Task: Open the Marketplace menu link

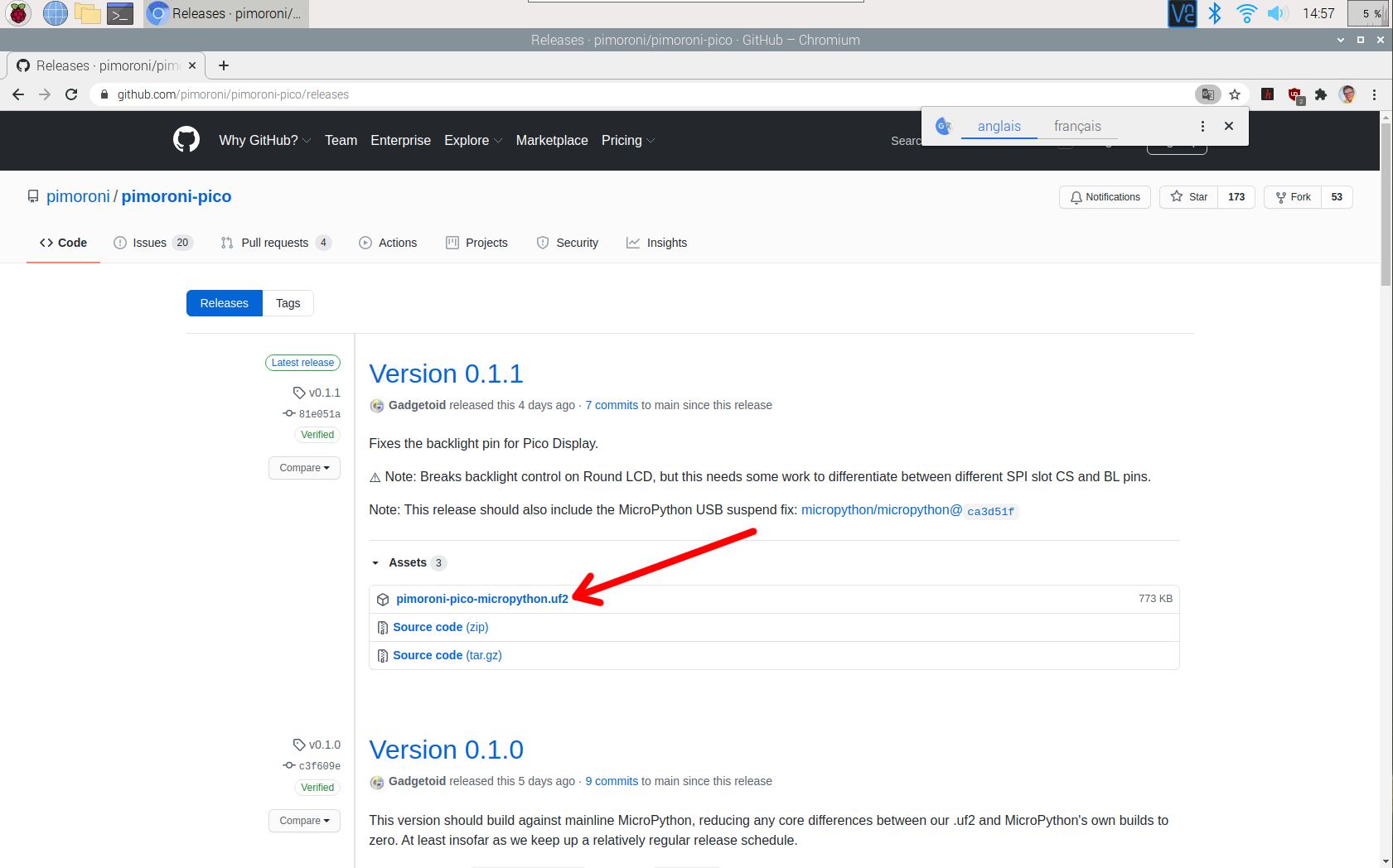Action: point(552,140)
